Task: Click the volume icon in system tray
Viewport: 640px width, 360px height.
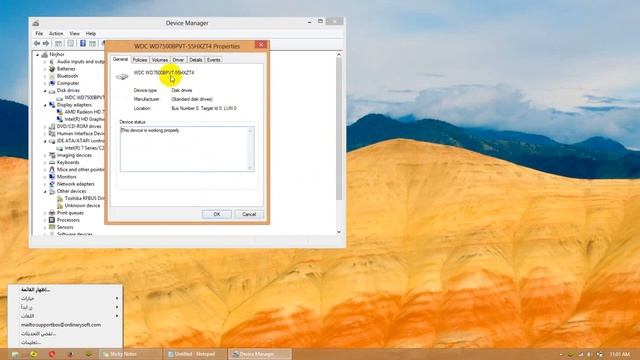Action: 589,354
